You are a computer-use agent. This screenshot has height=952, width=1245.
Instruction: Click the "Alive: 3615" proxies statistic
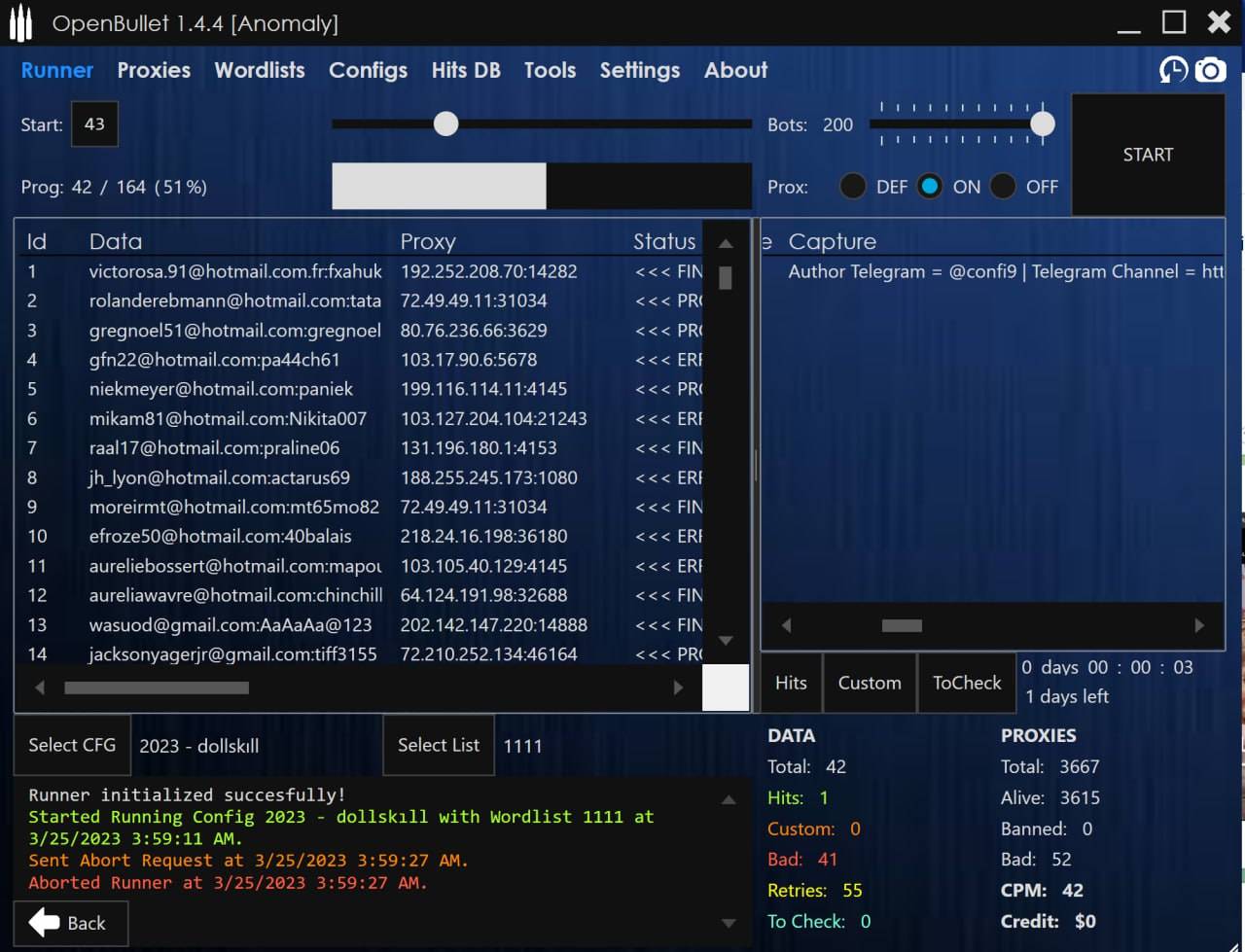coord(1050,797)
